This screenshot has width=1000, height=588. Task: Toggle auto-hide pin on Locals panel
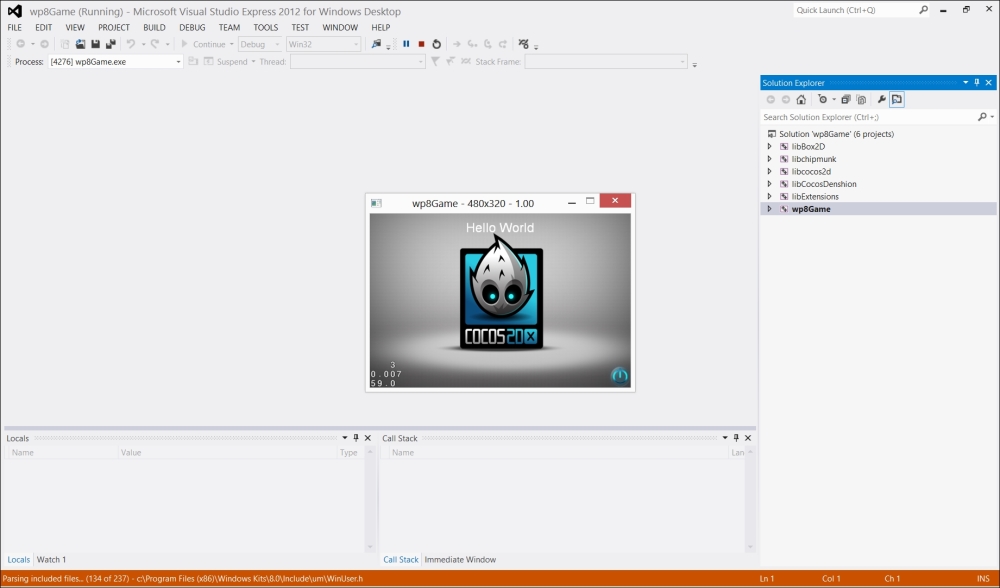click(356, 438)
